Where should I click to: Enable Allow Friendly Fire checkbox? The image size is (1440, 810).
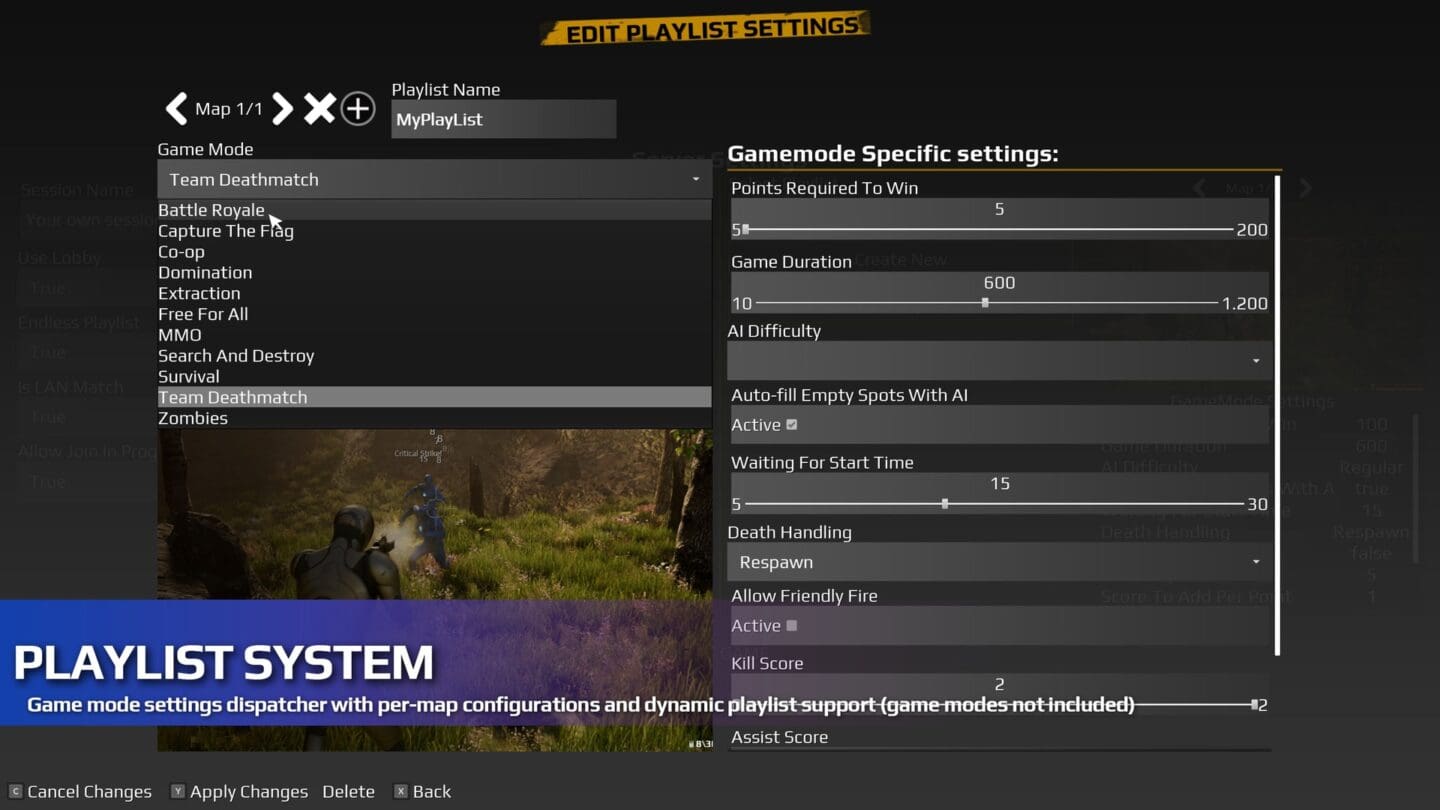click(x=792, y=626)
